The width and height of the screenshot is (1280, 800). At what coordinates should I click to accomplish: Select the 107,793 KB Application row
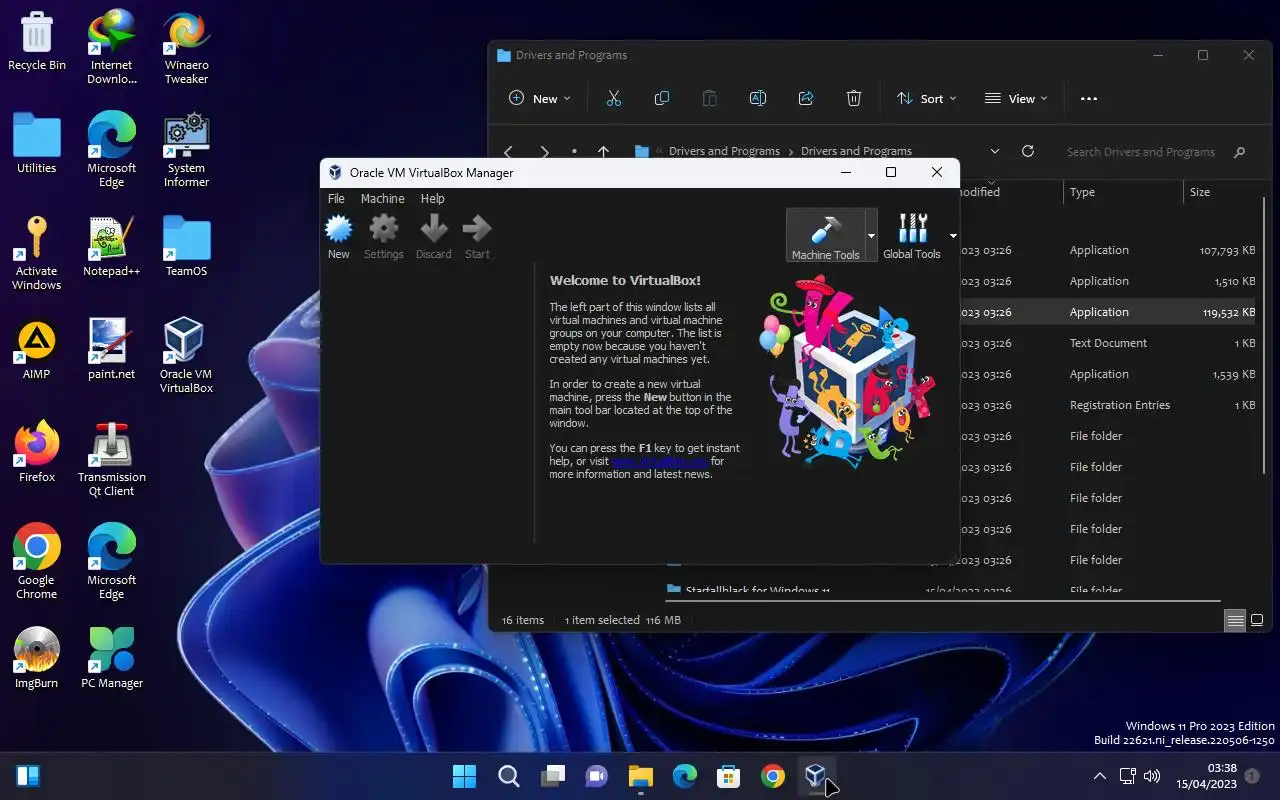1108,250
